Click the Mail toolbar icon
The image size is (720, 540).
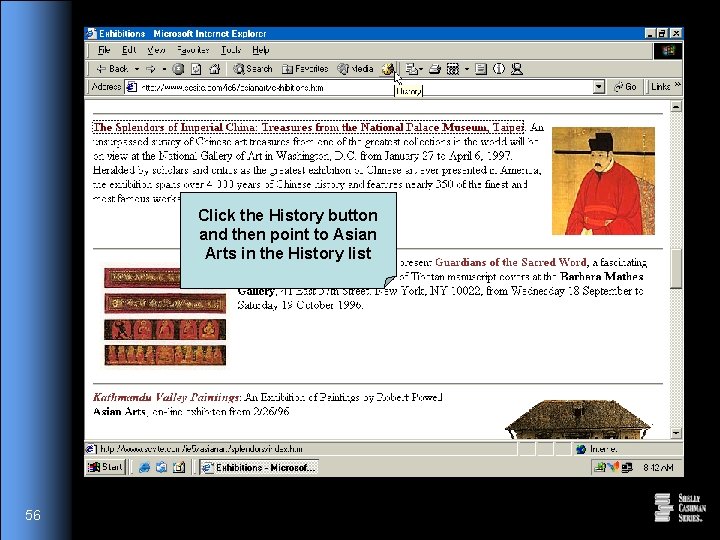[x=414, y=69]
